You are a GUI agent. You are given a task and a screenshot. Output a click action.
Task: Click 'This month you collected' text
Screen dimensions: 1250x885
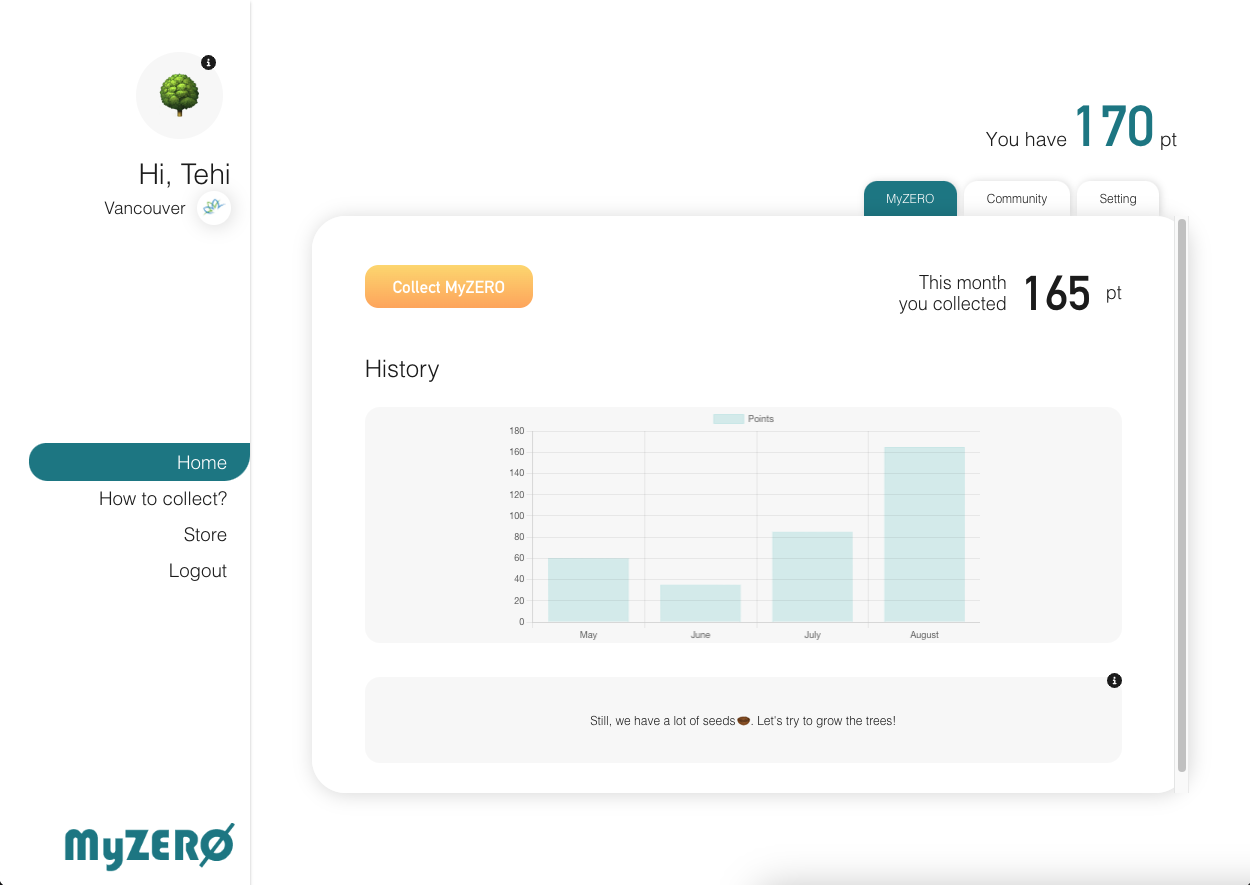point(952,293)
